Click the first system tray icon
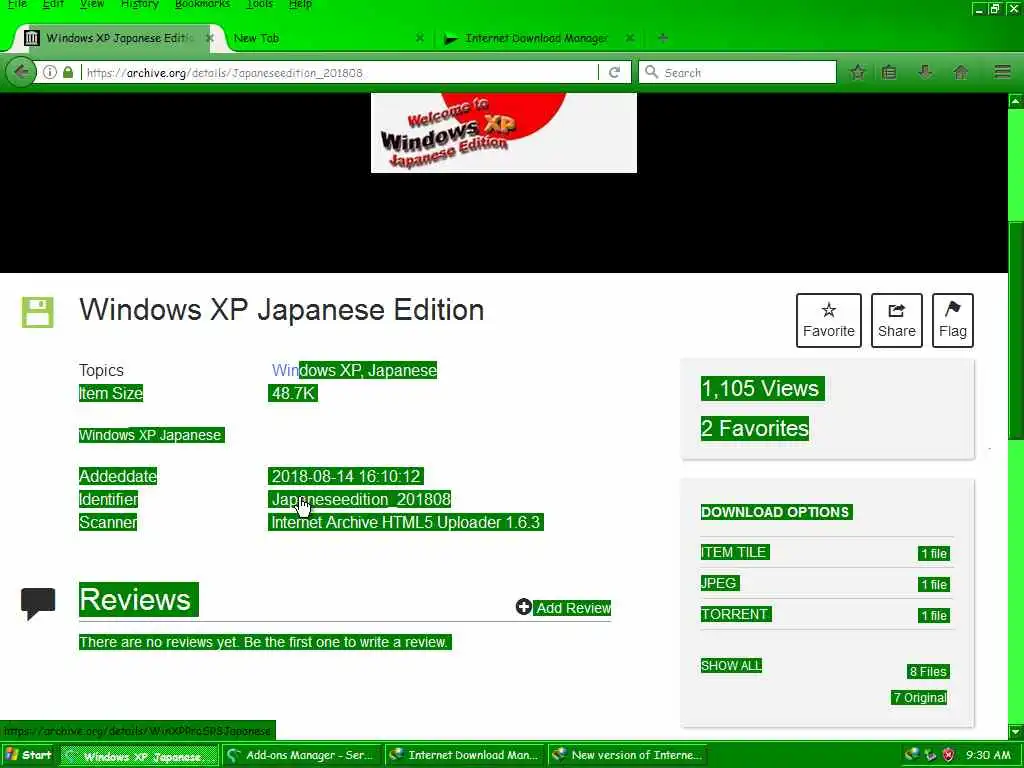 [912, 755]
